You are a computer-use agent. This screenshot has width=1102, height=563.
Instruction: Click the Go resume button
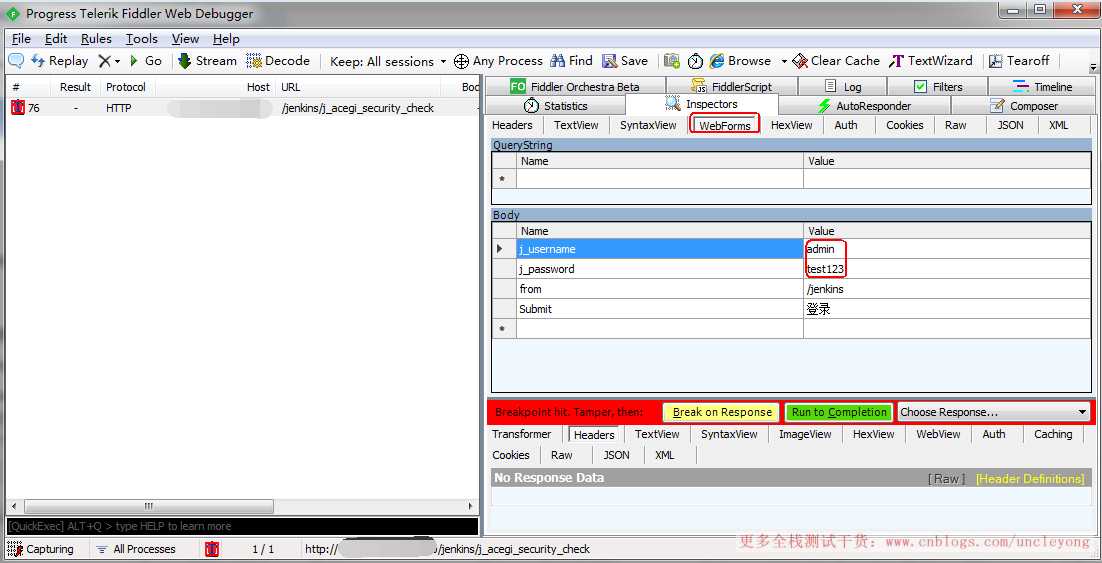click(x=145, y=61)
